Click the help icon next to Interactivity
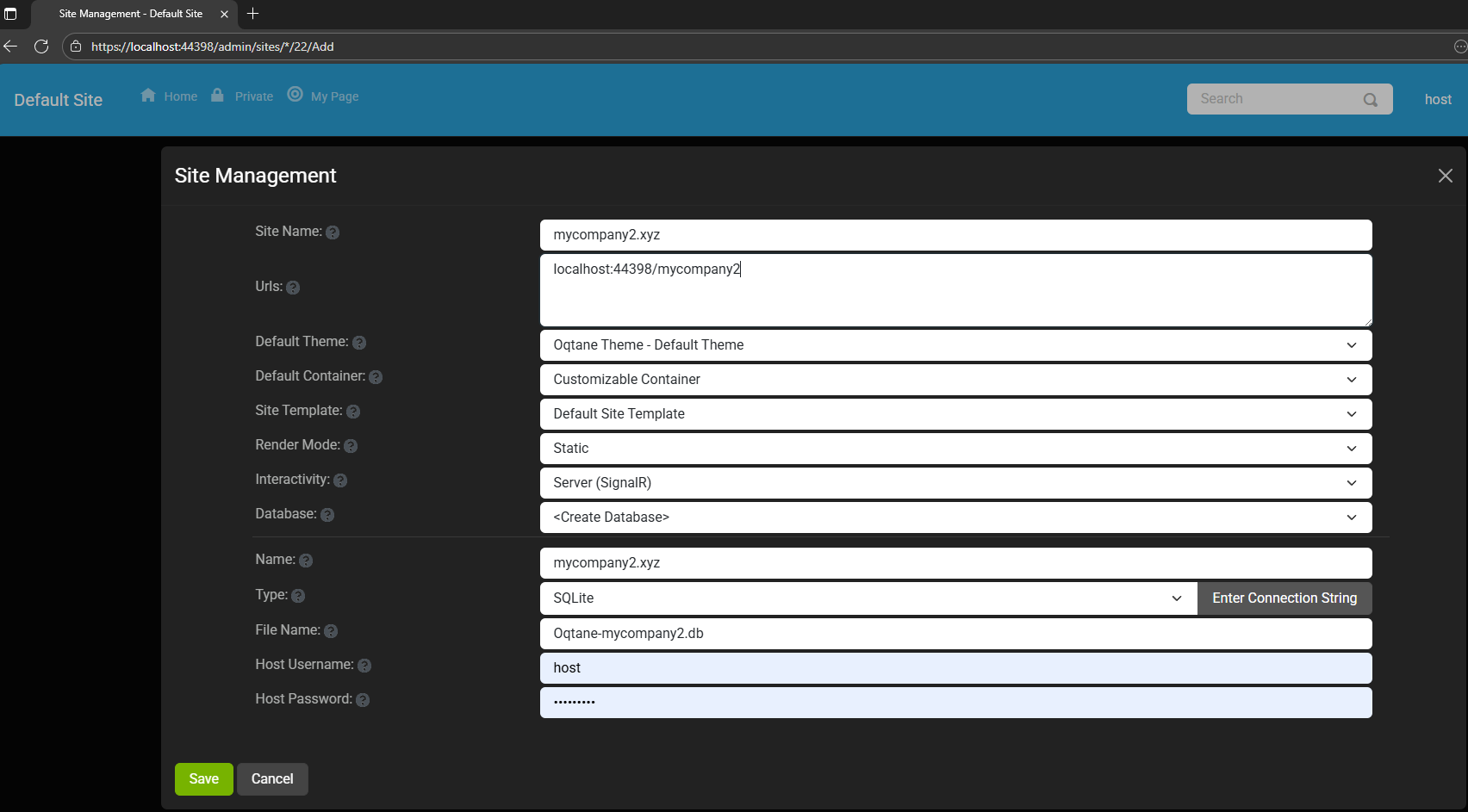 click(x=340, y=480)
